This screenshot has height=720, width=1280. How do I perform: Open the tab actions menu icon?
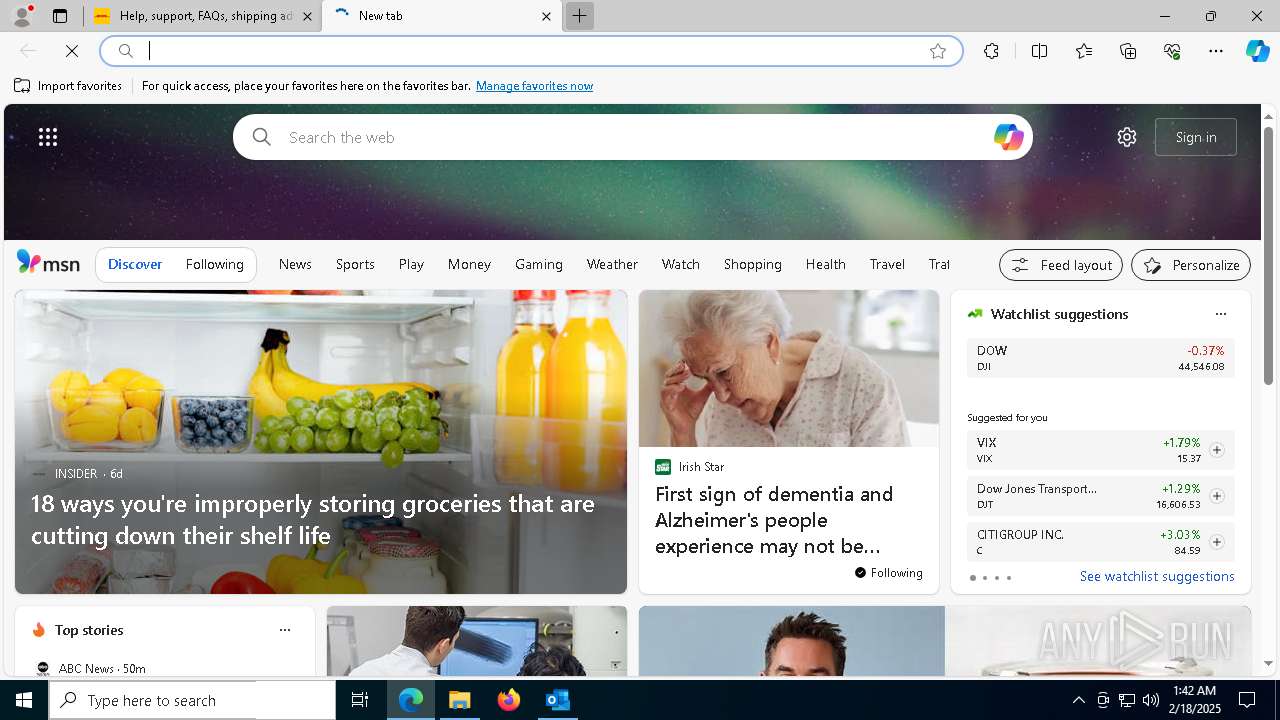pyautogui.click(x=60, y=16)
